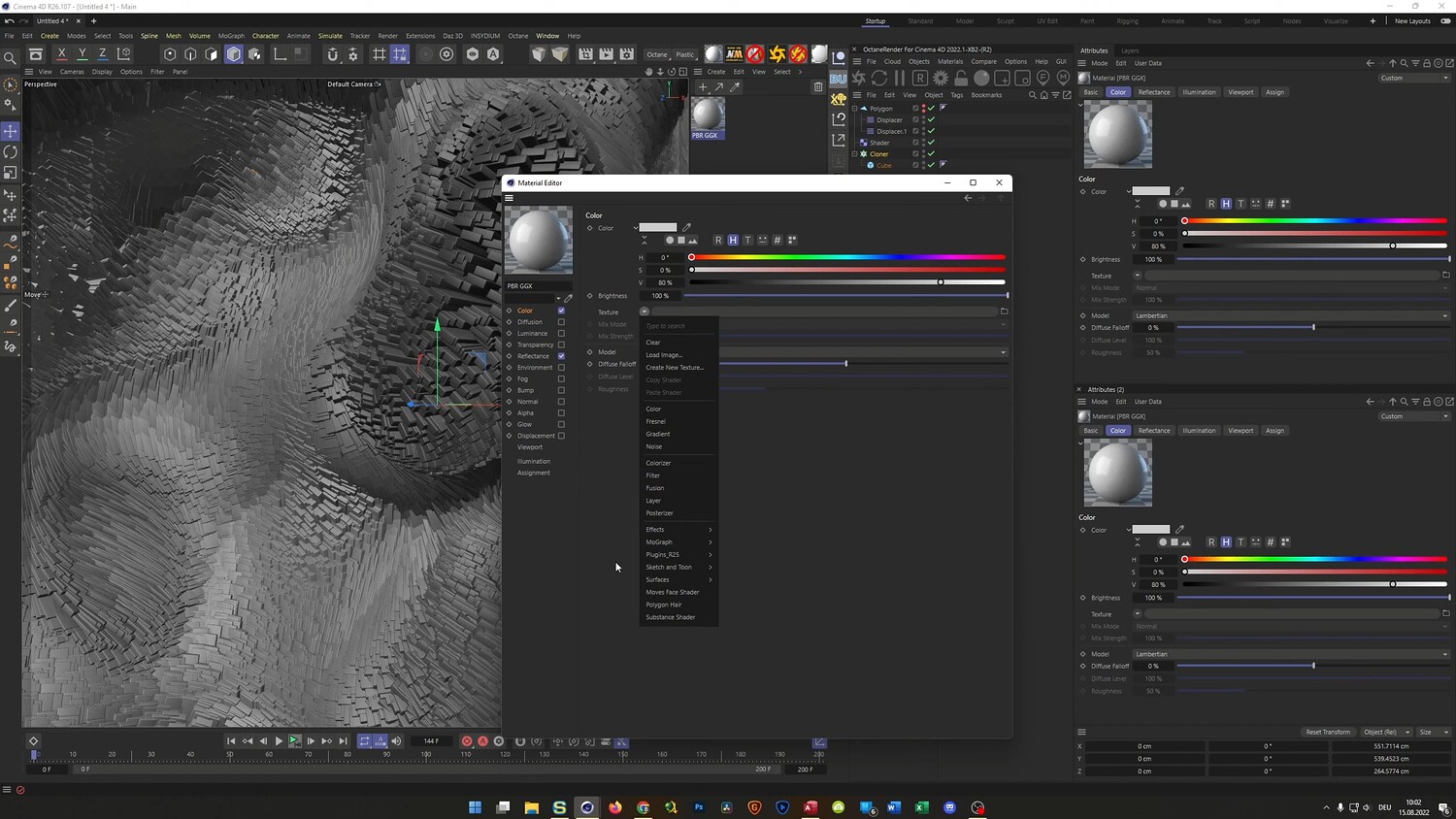The image size is (1456, 819).
Task: Expand the Surfaces submenu
Action: click(678, 579)
